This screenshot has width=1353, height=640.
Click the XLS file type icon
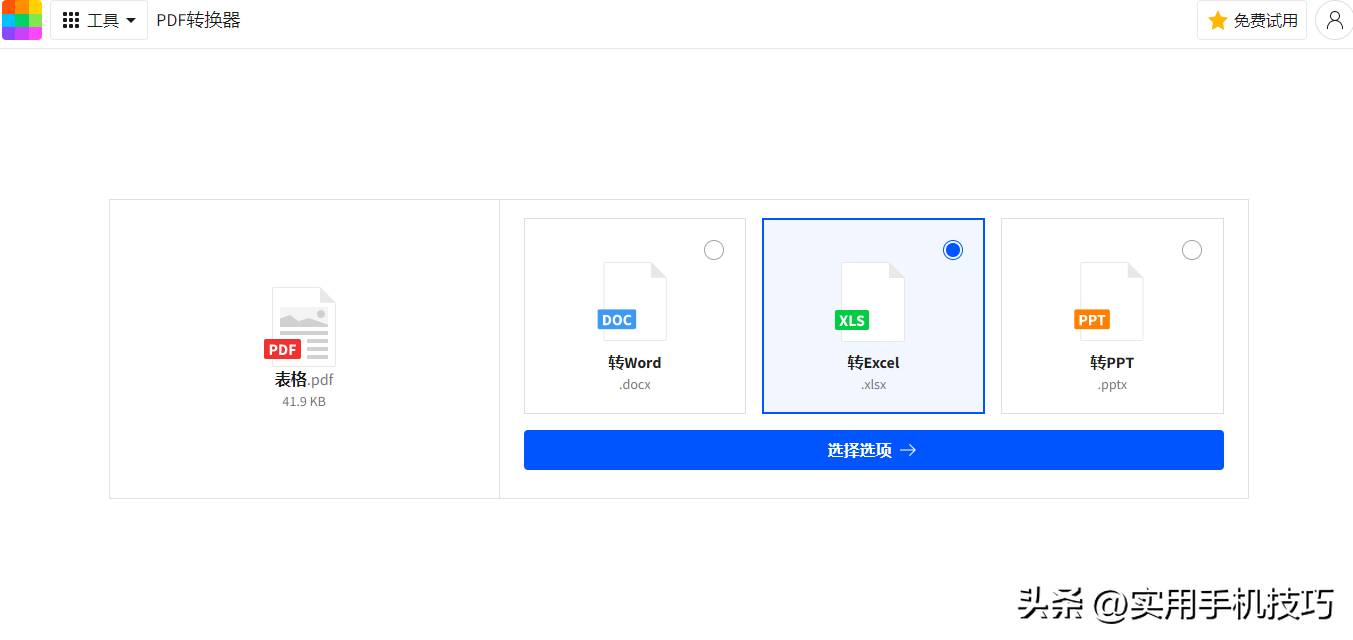(x=870, y=301)
